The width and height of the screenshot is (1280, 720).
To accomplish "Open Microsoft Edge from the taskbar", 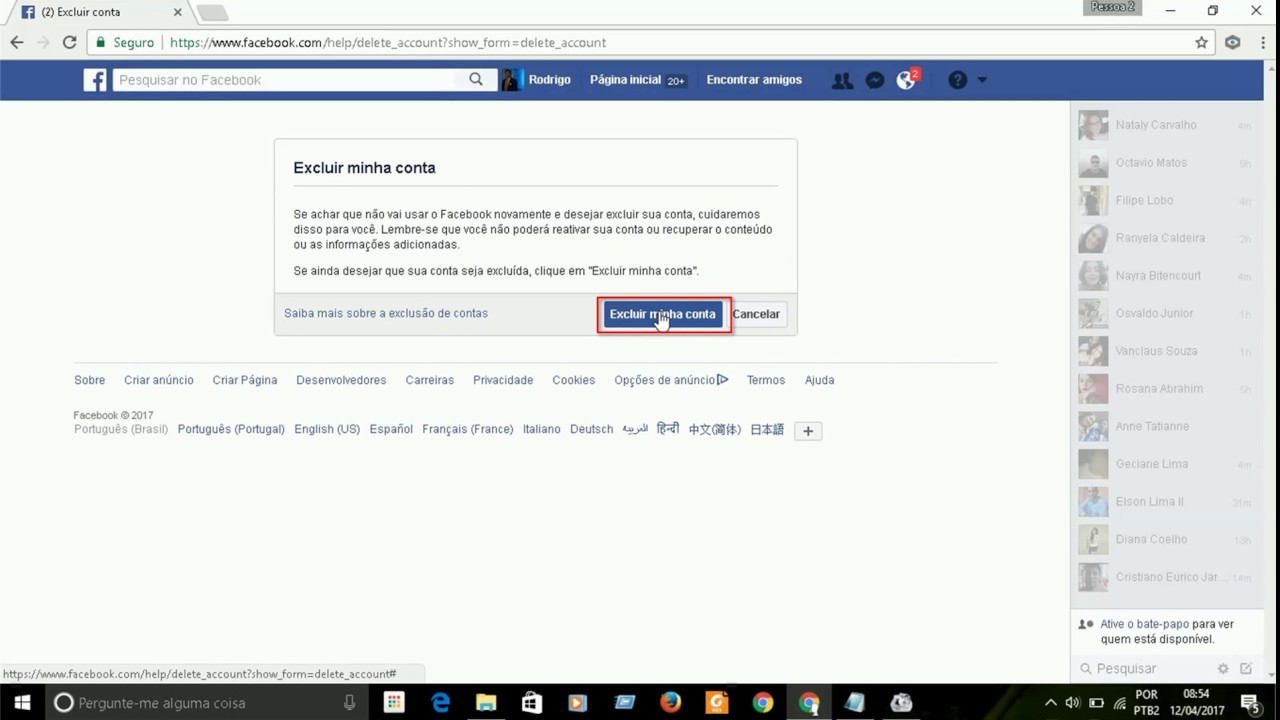I will [440, 703].
